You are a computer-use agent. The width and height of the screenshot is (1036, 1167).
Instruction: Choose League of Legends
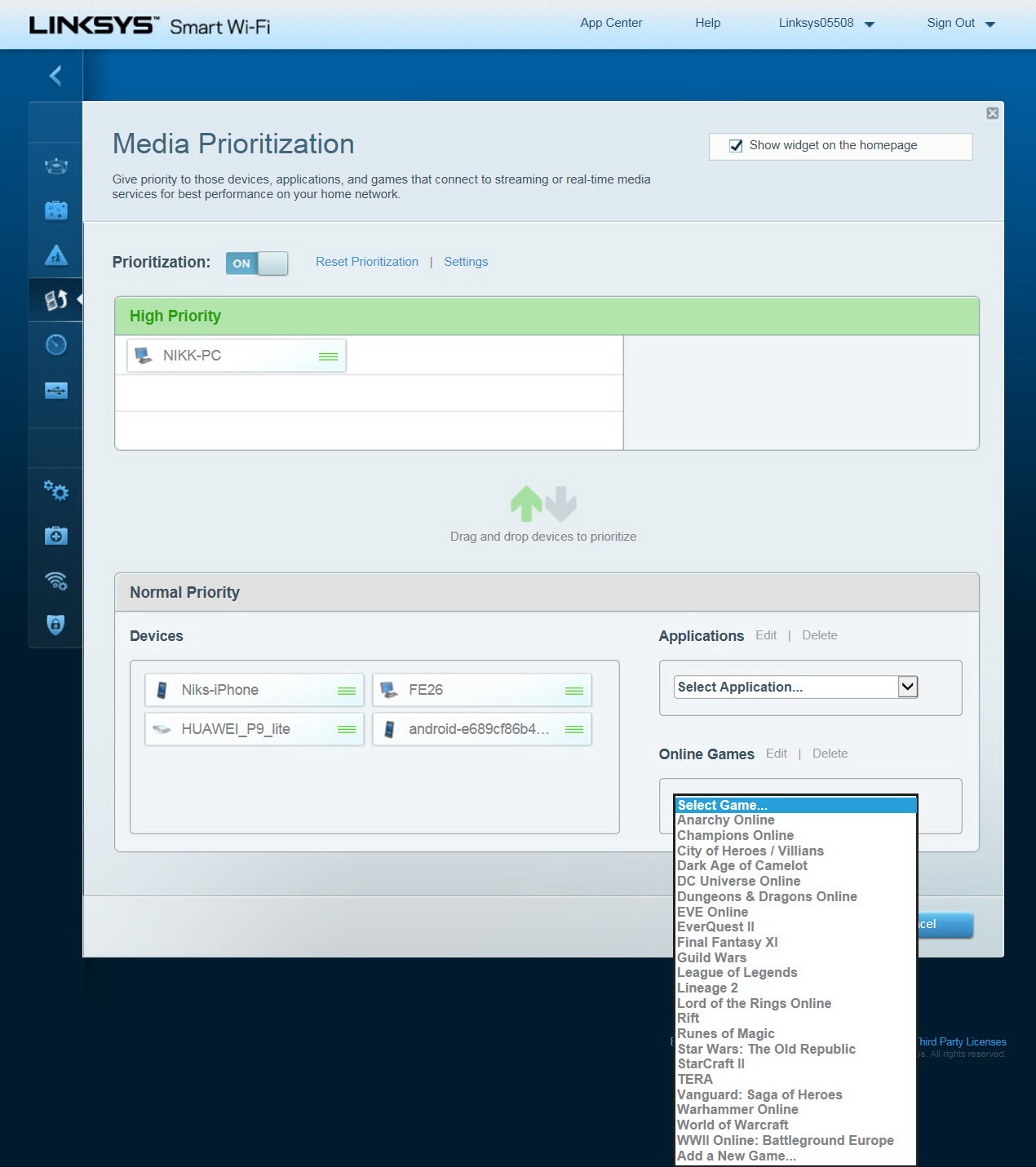pos(796,973)
